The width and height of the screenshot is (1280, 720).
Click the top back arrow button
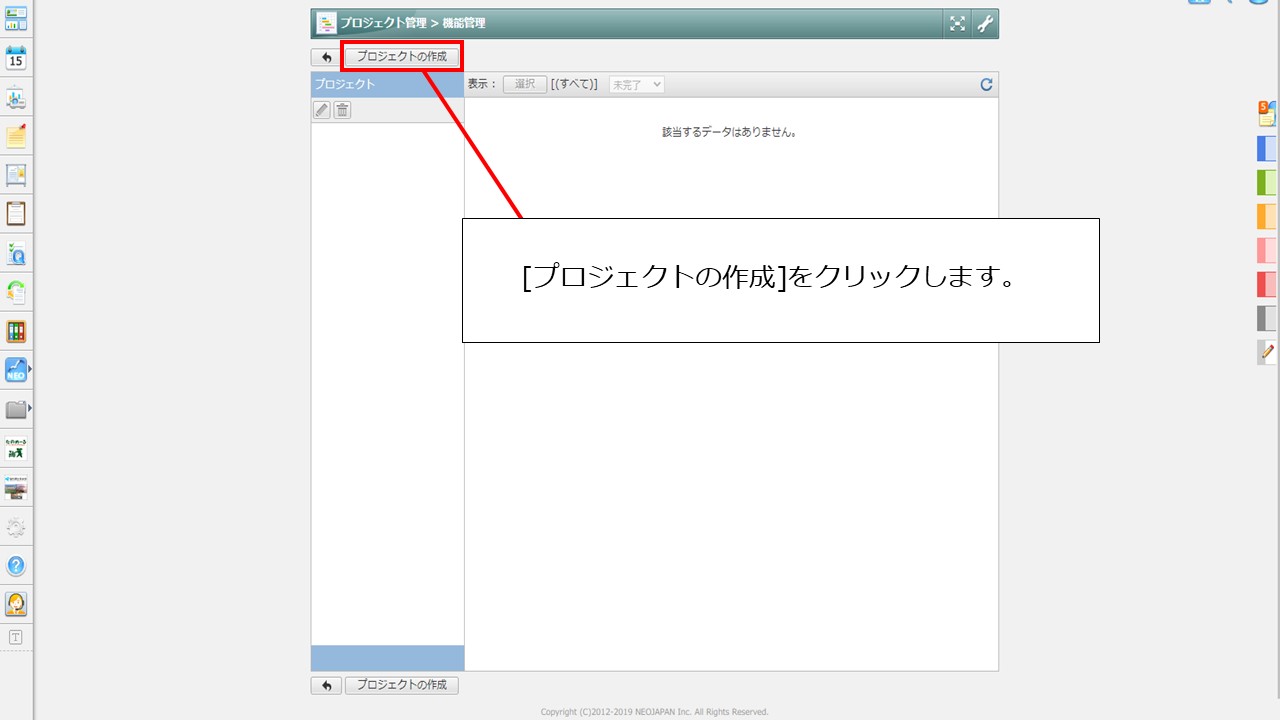326,58
